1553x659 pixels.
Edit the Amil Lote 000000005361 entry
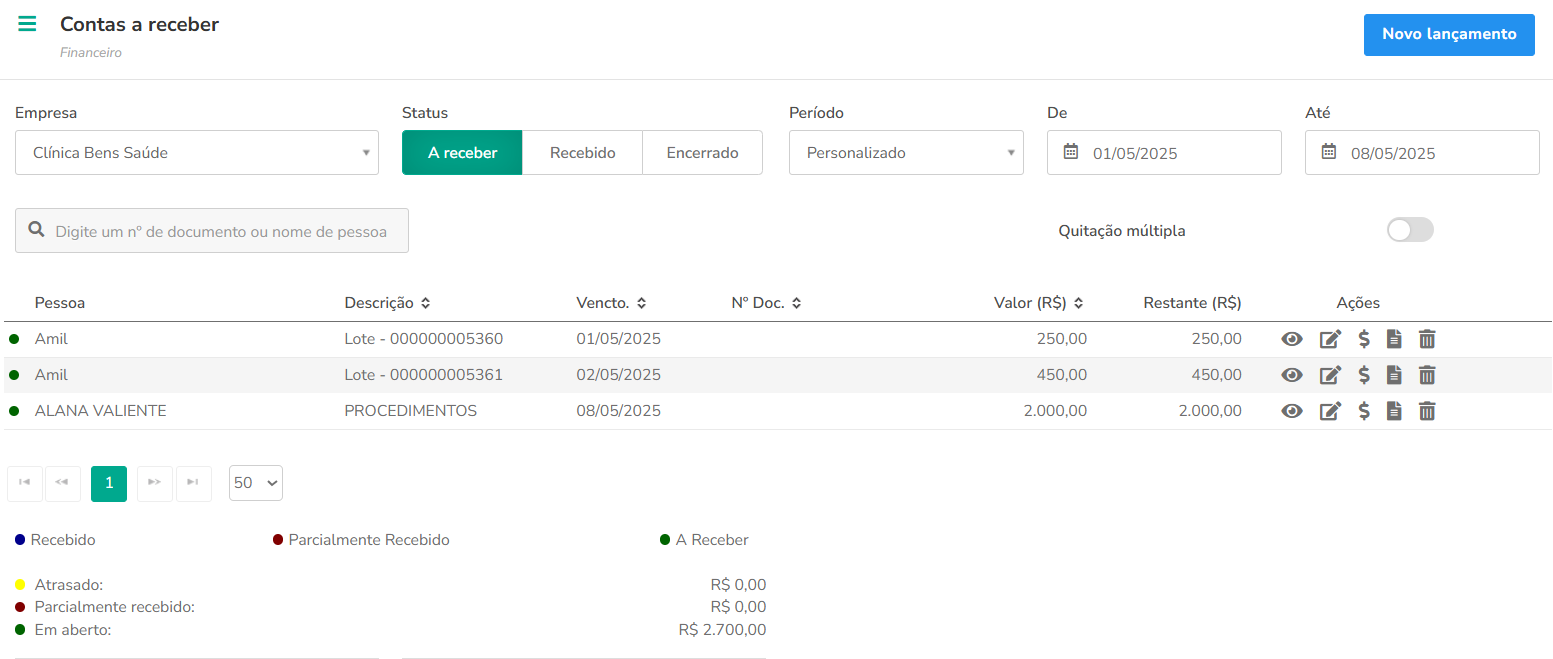coord(1330,375)
